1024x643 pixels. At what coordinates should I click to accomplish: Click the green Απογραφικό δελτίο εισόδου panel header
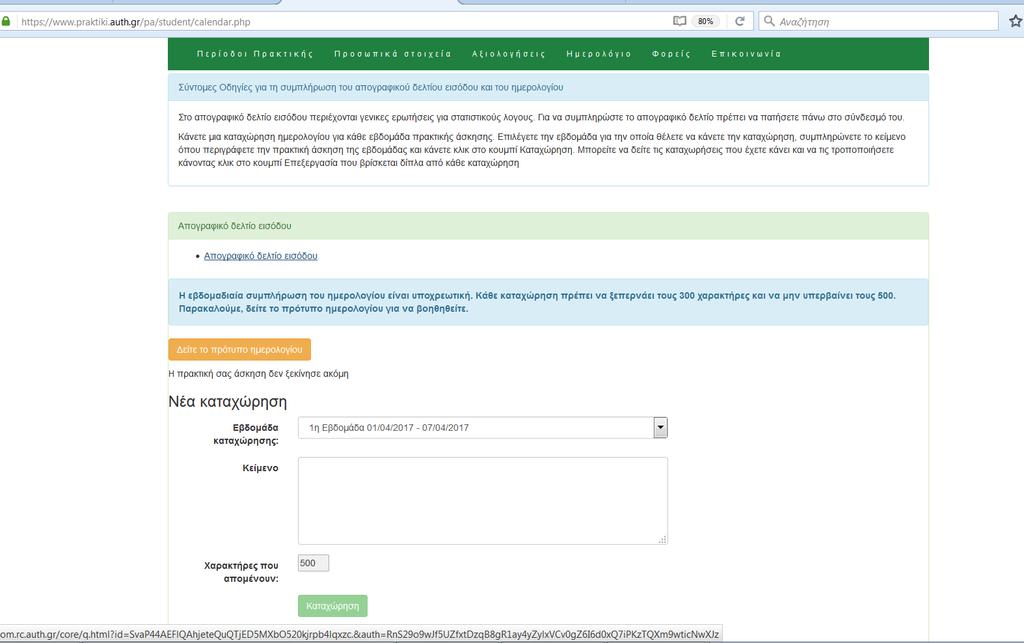pos(548,226)
